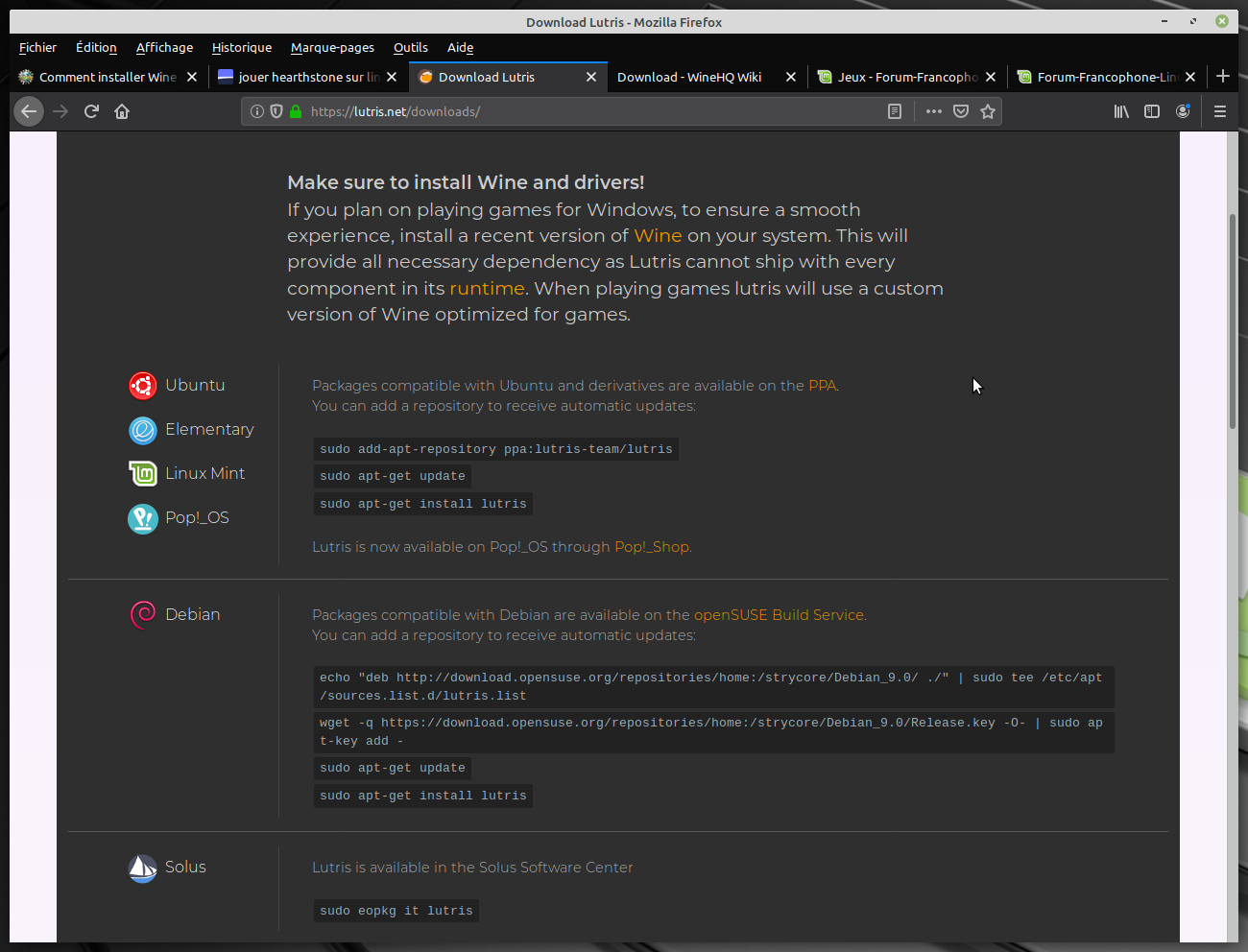Open the page actions three-dot menu
1248x952 pixels.
[x=933, y=111]
